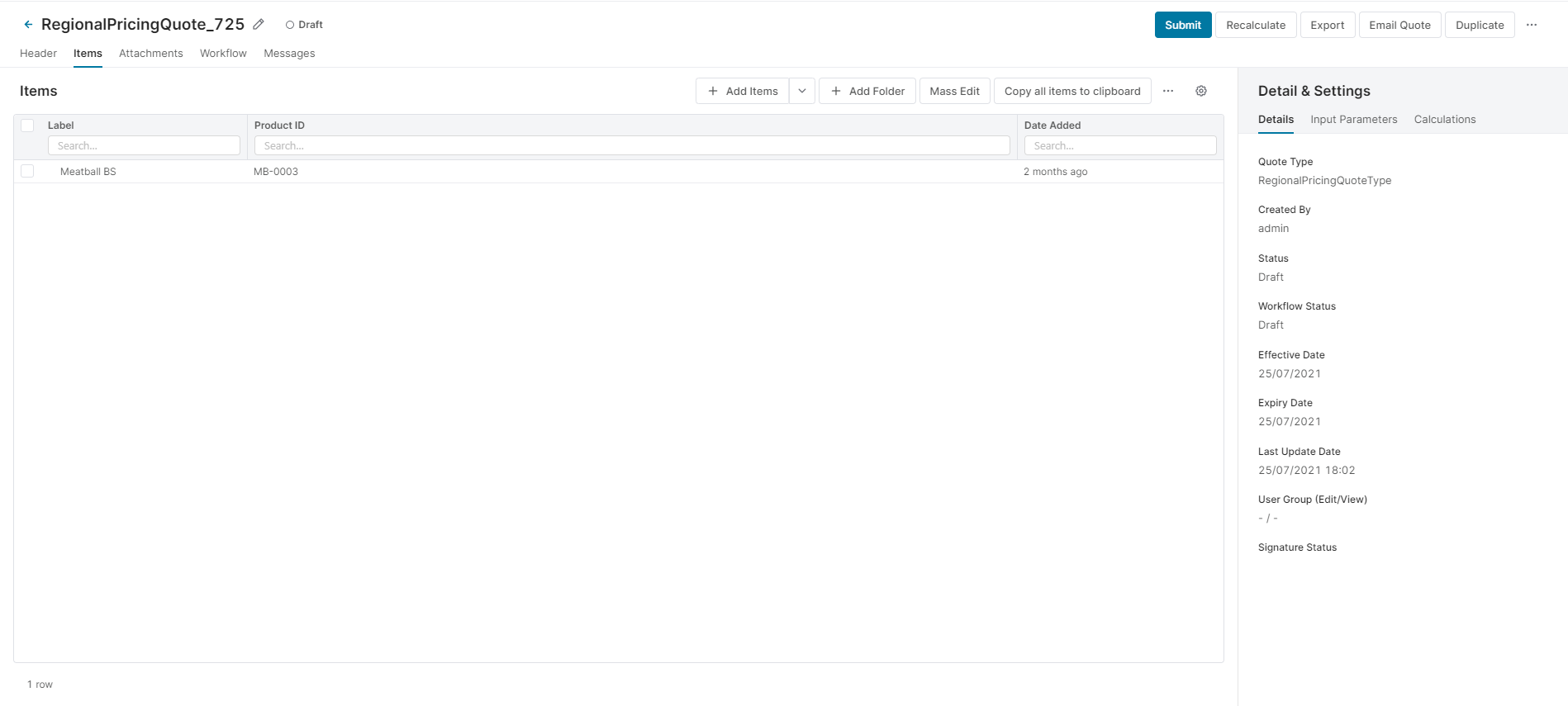The image size is (1568, 706).
Task: Switch to the Attachments tab
Action: [150, 54]
